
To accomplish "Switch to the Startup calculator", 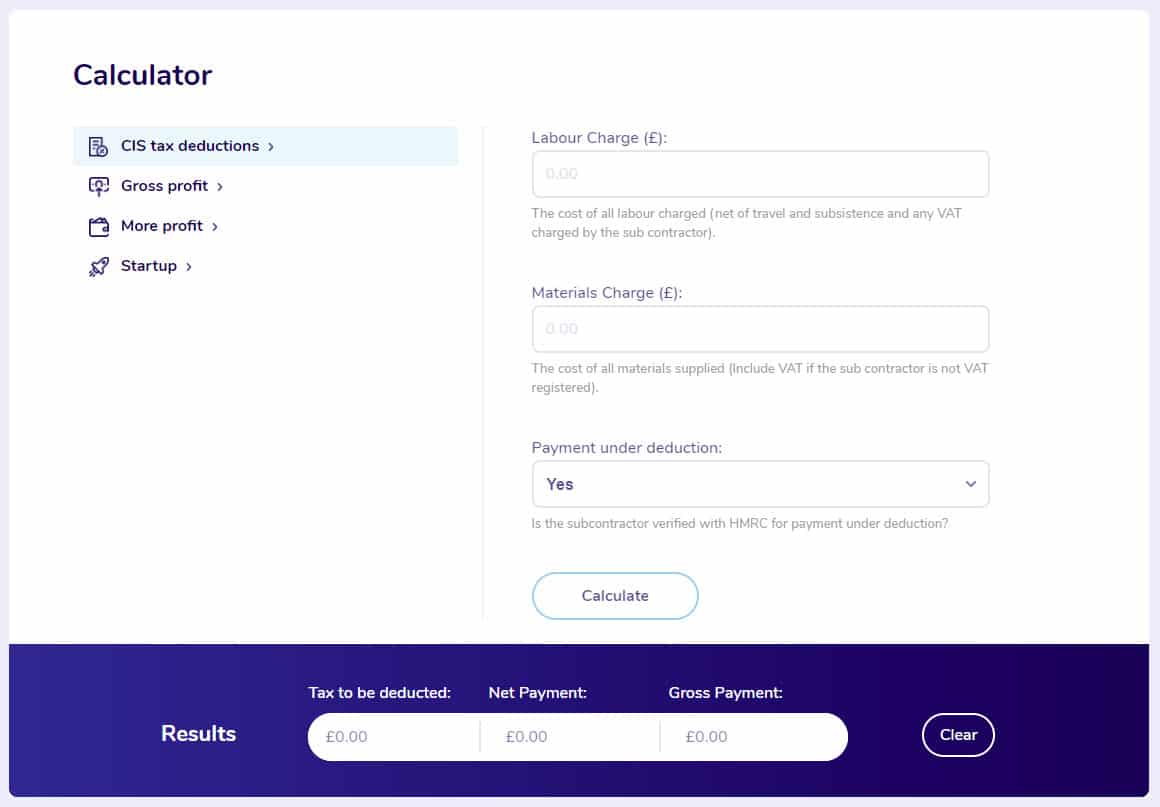I will (149, 266).
